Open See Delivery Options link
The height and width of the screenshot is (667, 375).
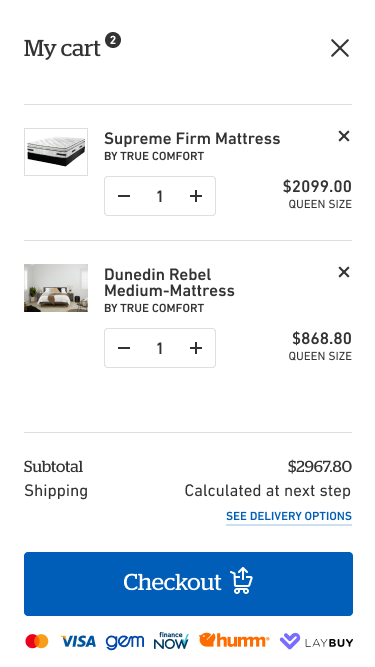pos(289,516)
